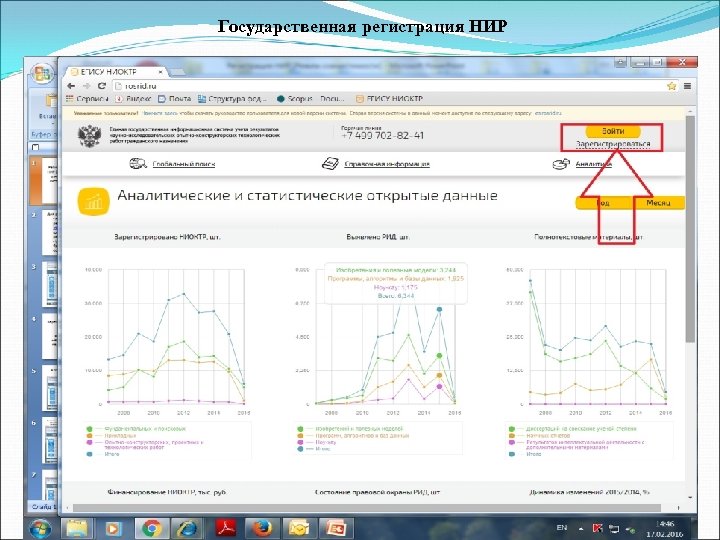Select PowerPoint slide 5 thumbnail behind browser

point(50,388)
